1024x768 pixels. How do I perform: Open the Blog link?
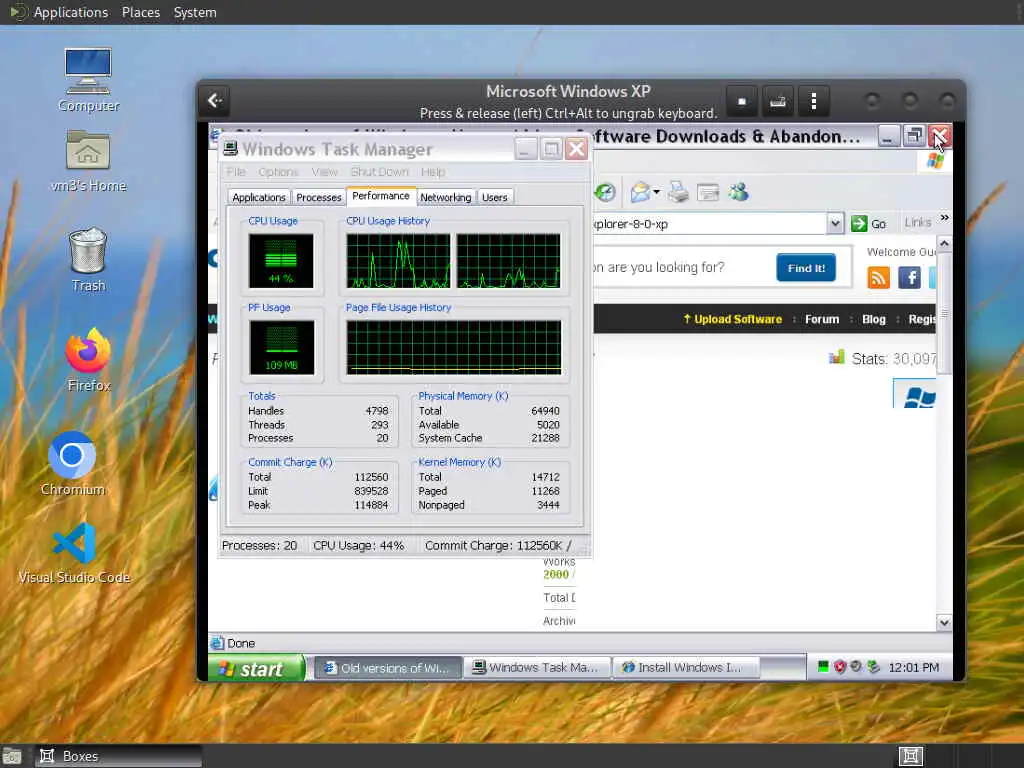(873, 319)
